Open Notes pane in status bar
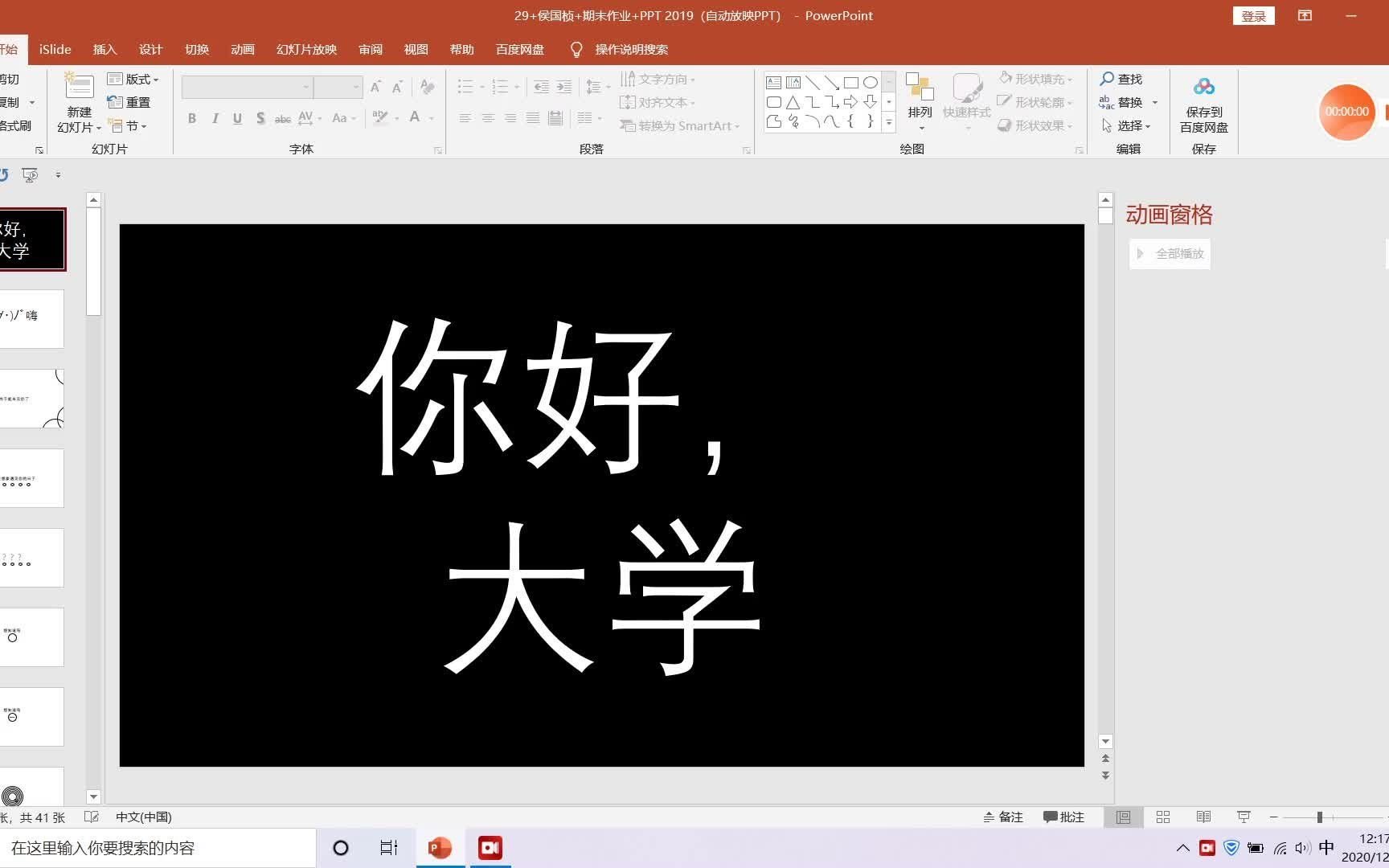Viewport: 1389px width, 868px height. [1003, 817]
